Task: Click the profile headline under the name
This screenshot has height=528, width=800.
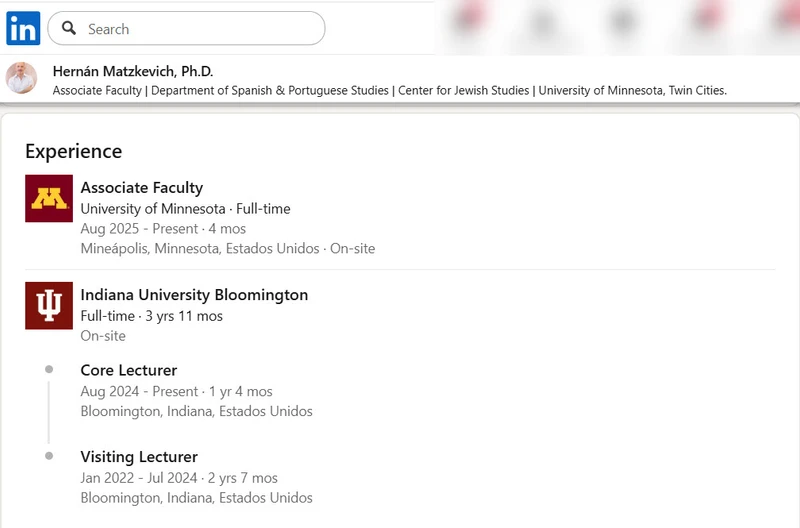Action: pyautogui.click(x=390, y=91)
